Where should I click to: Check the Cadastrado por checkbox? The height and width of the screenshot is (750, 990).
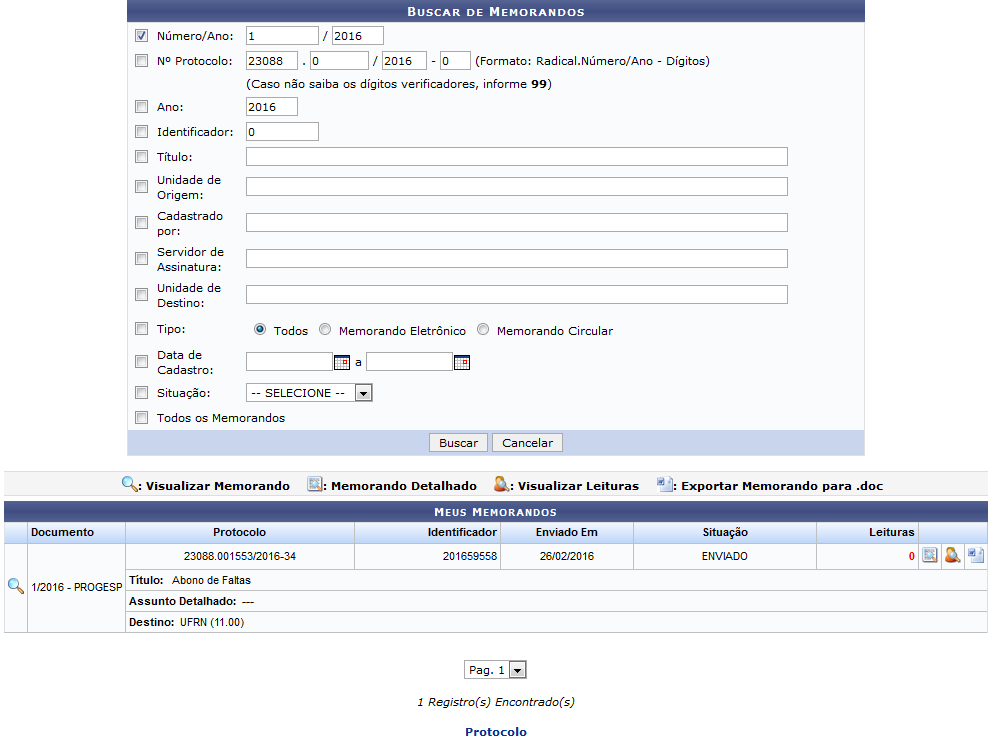coord(141,223)
